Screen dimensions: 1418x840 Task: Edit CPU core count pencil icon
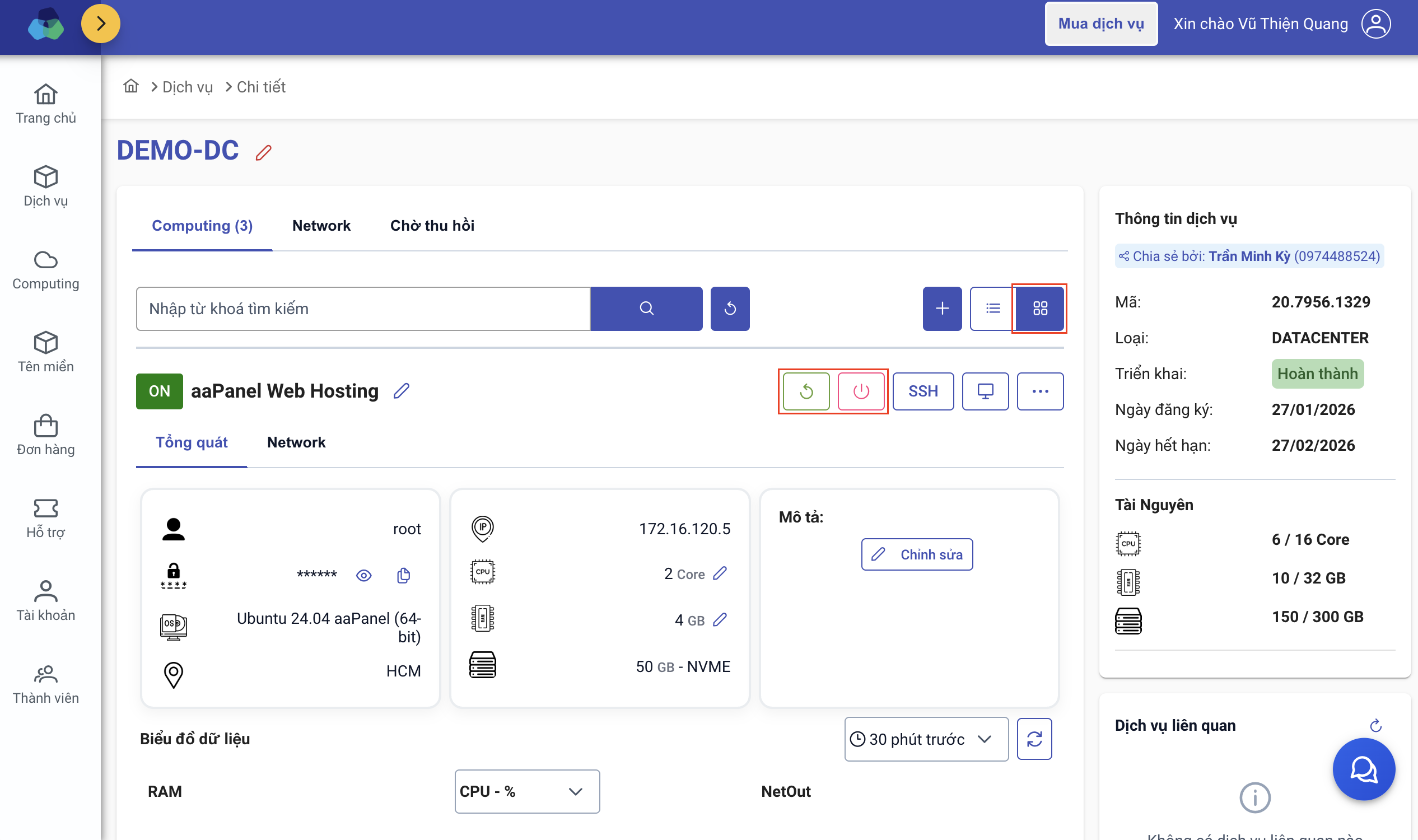[x=720, y=573]
